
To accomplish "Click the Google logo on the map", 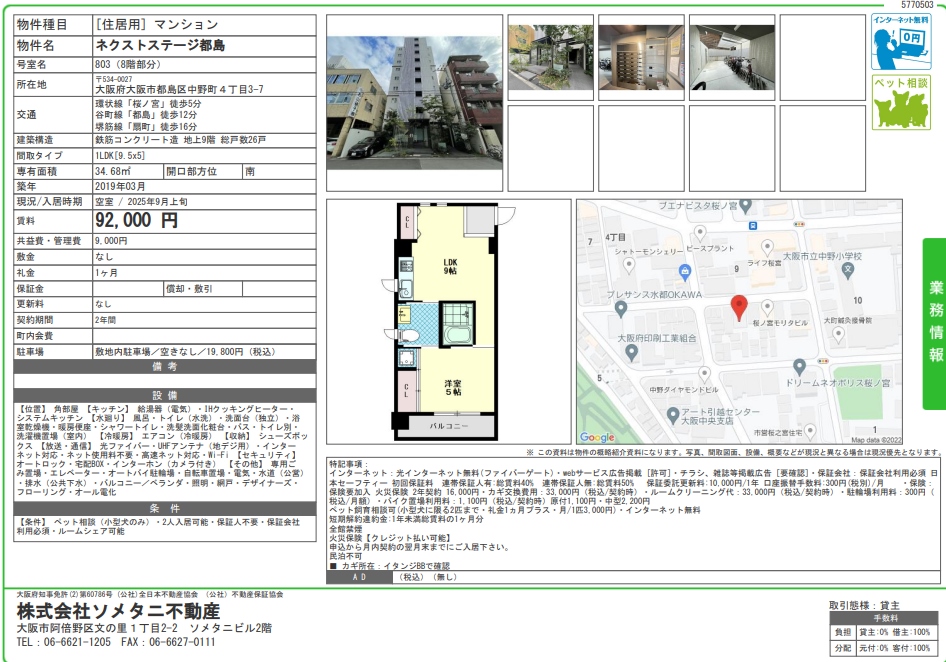I will (x=598, y=437).
